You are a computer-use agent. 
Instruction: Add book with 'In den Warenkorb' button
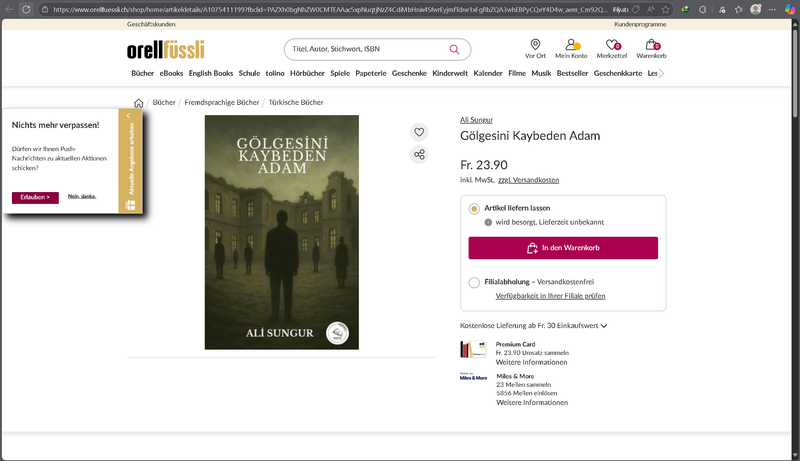(563, 248)
